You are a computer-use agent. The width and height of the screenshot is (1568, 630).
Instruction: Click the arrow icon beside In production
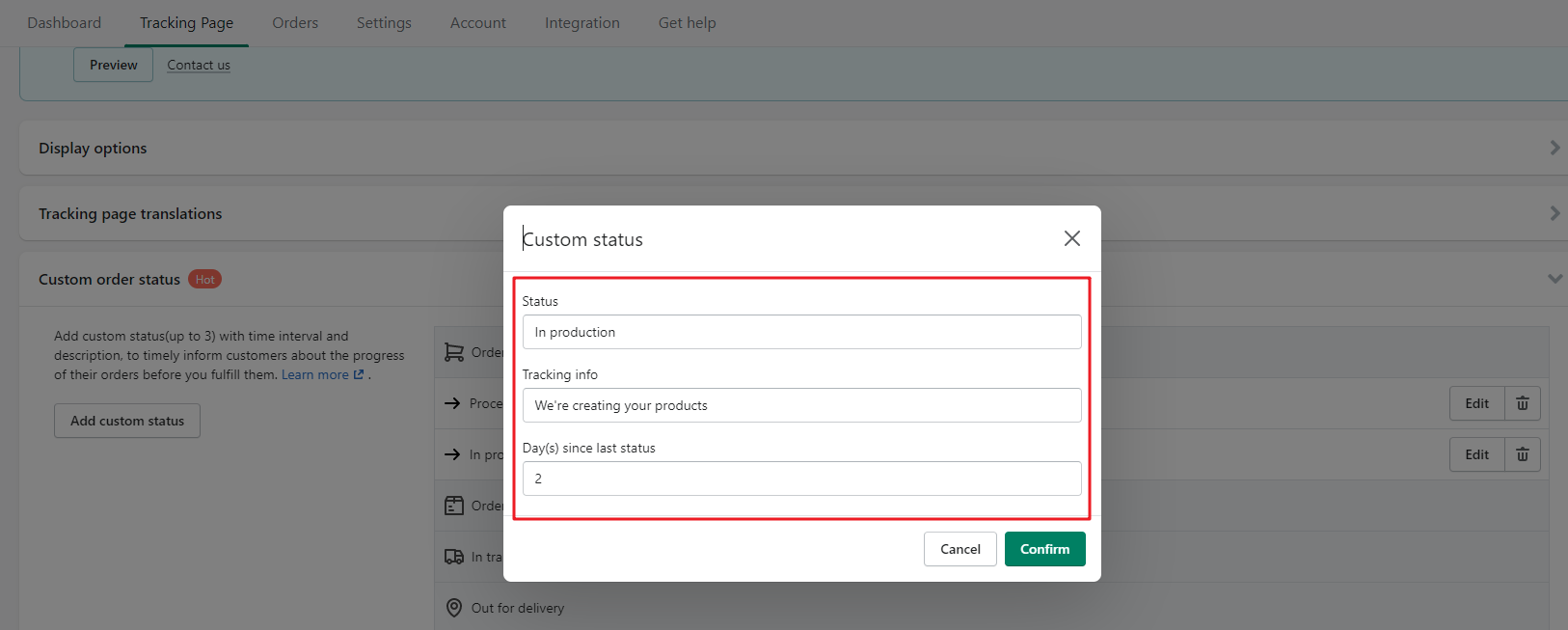452,454
